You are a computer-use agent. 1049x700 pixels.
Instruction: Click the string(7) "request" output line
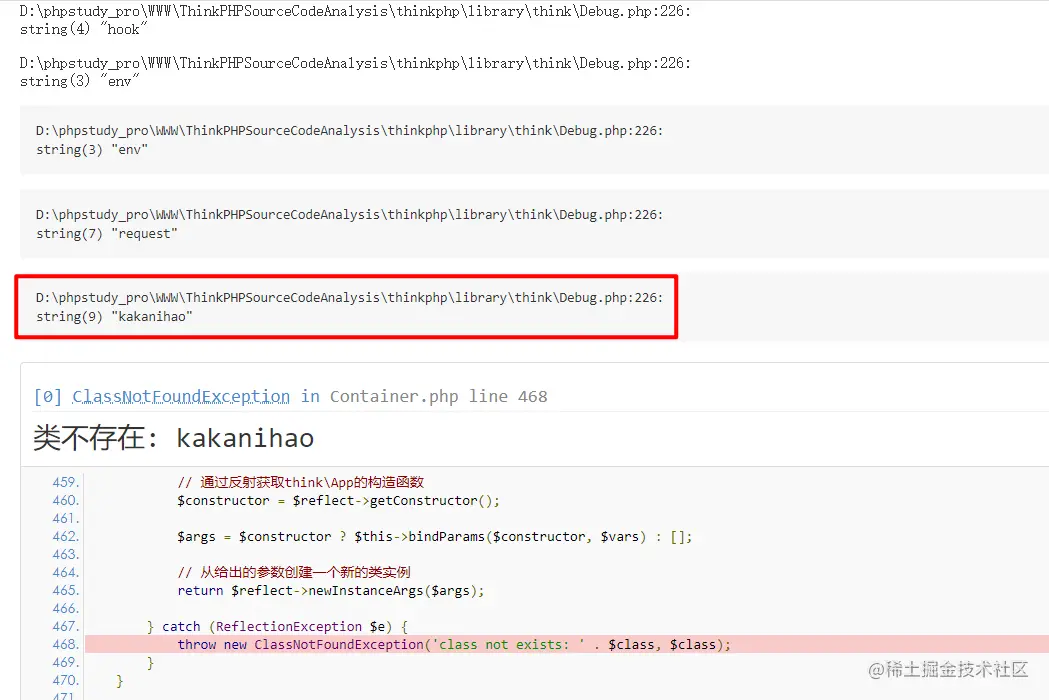(x=106, y=234)
